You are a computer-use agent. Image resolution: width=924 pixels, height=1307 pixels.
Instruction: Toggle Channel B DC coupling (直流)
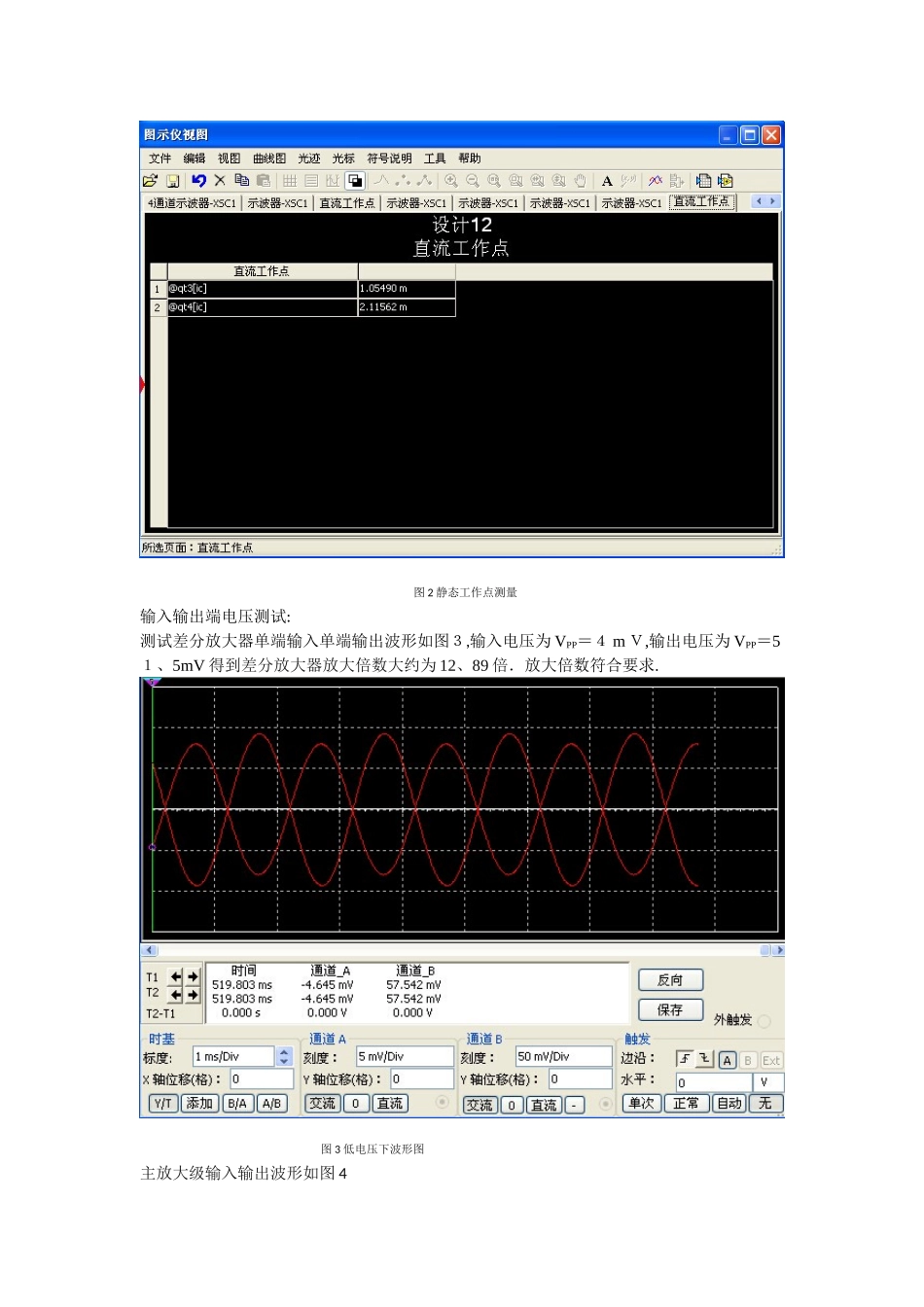544,1105
